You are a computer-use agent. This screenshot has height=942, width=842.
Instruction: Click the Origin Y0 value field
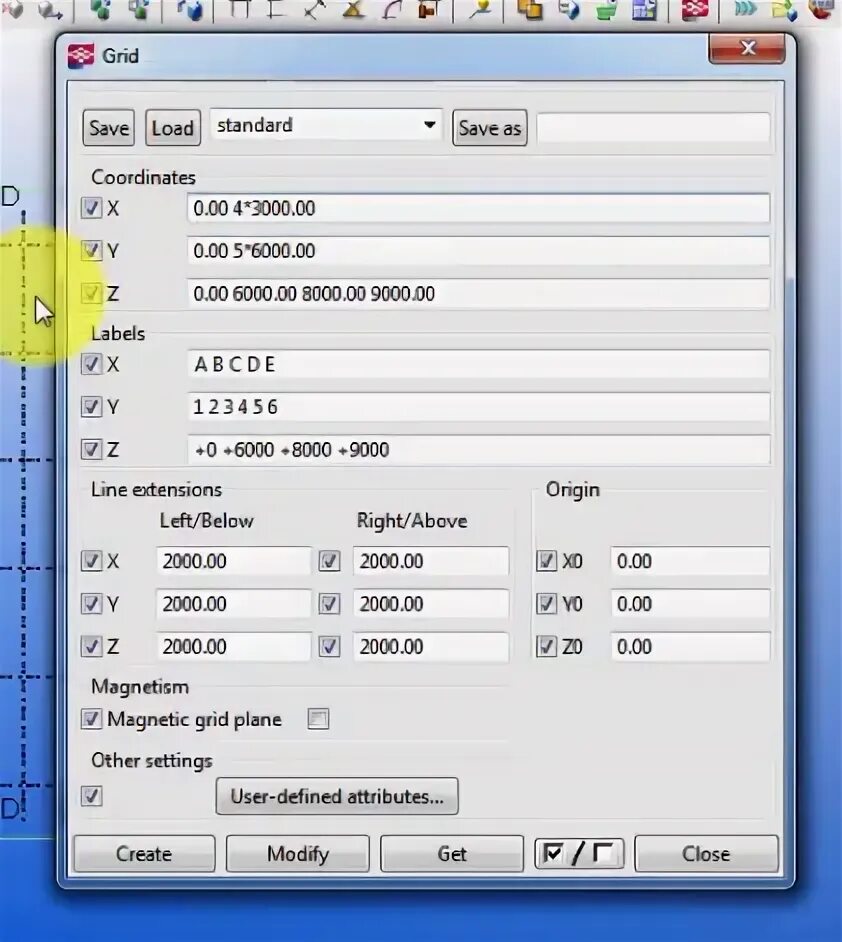(690, 604)
